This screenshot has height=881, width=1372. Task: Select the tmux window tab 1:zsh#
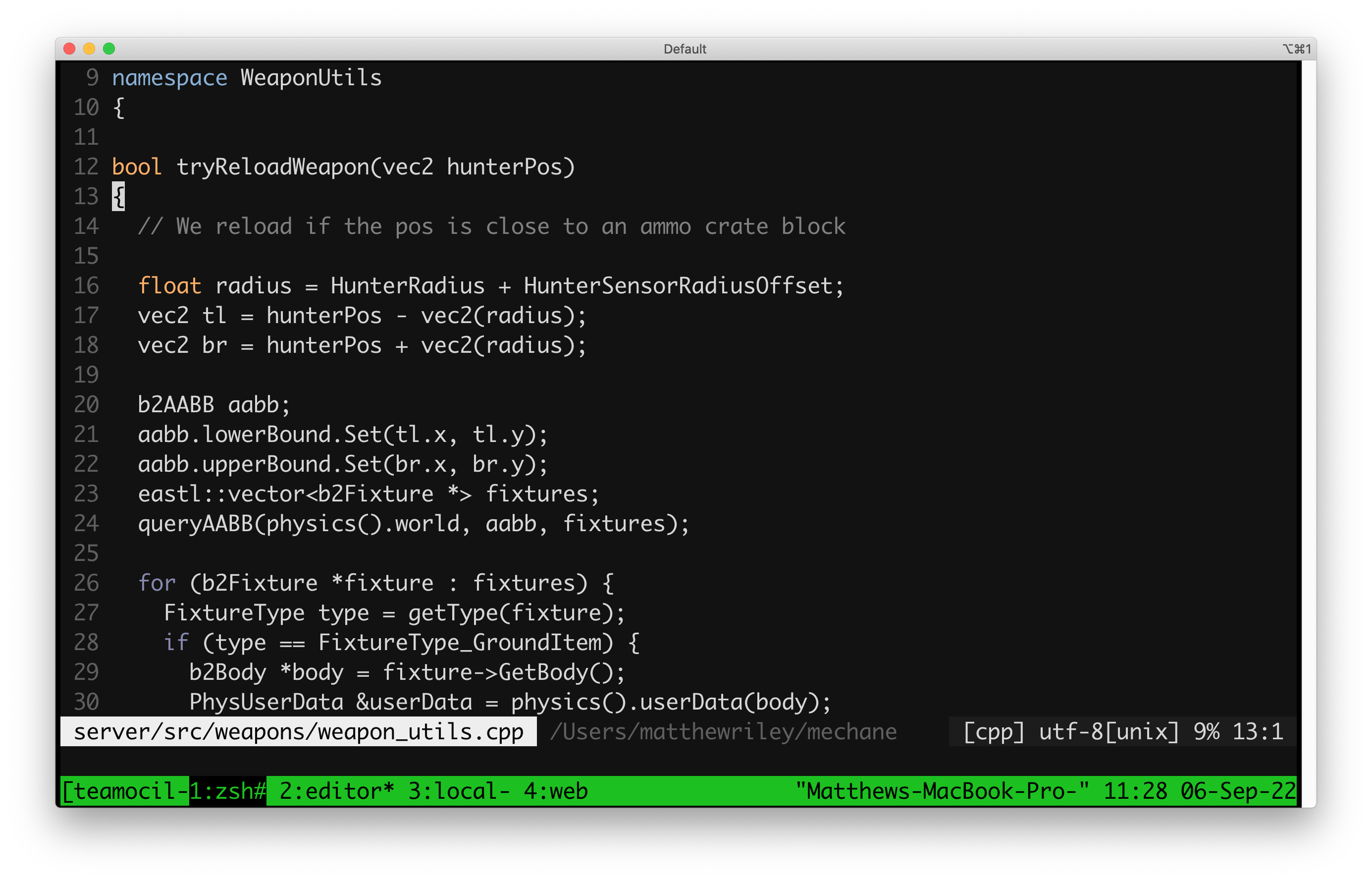(x=228, y=791)
